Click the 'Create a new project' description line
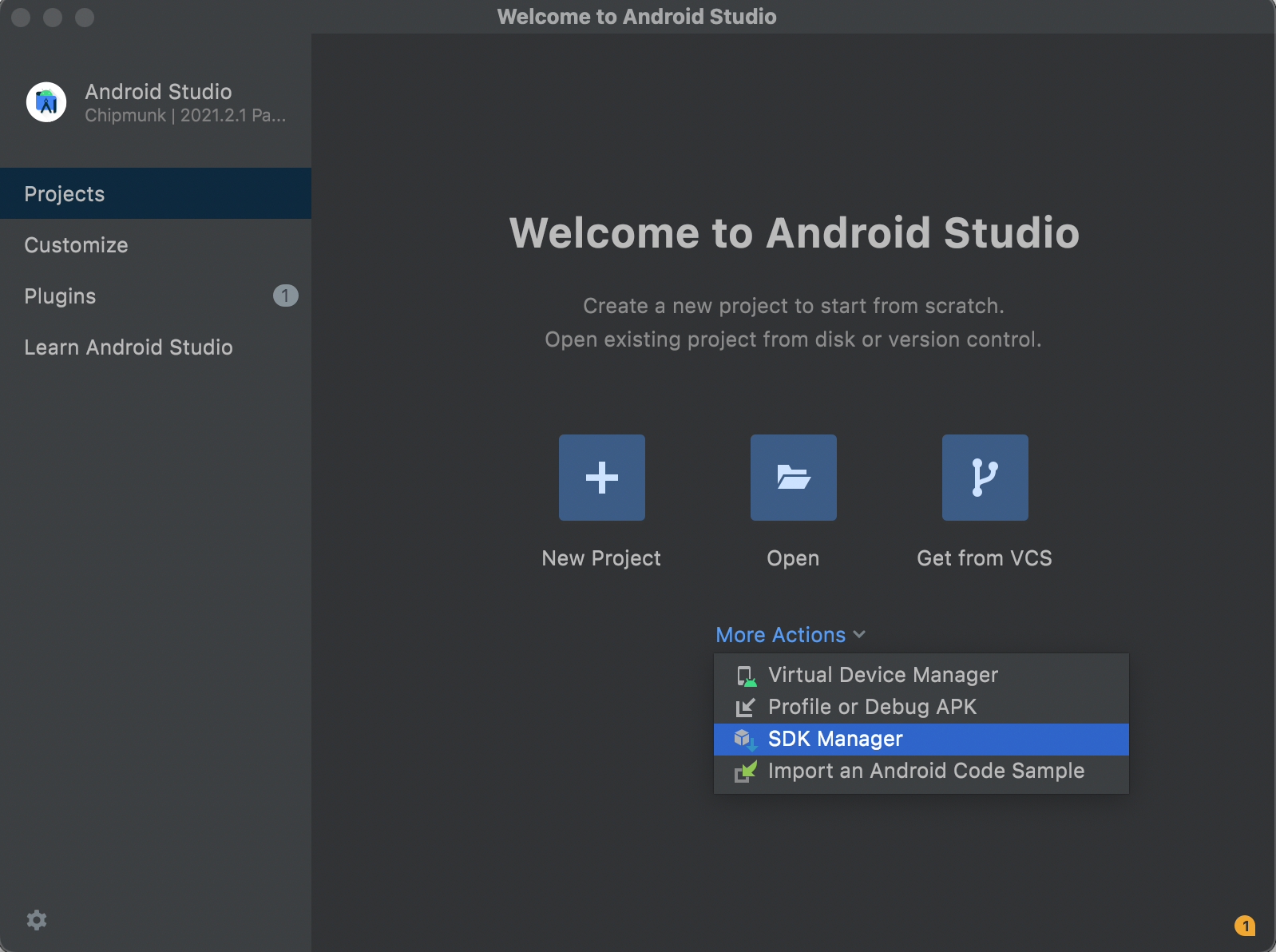 [794, 306]
